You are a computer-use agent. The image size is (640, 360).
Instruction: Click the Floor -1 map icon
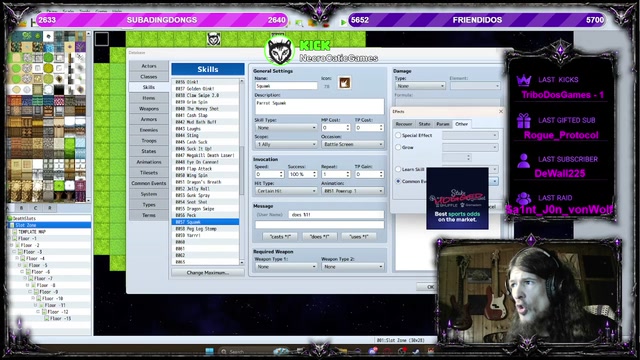[15, 238]
